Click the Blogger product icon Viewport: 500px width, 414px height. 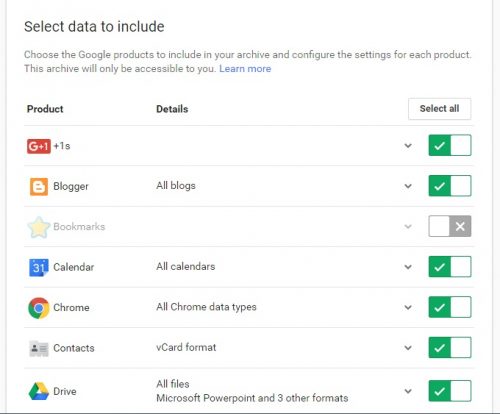39,186
